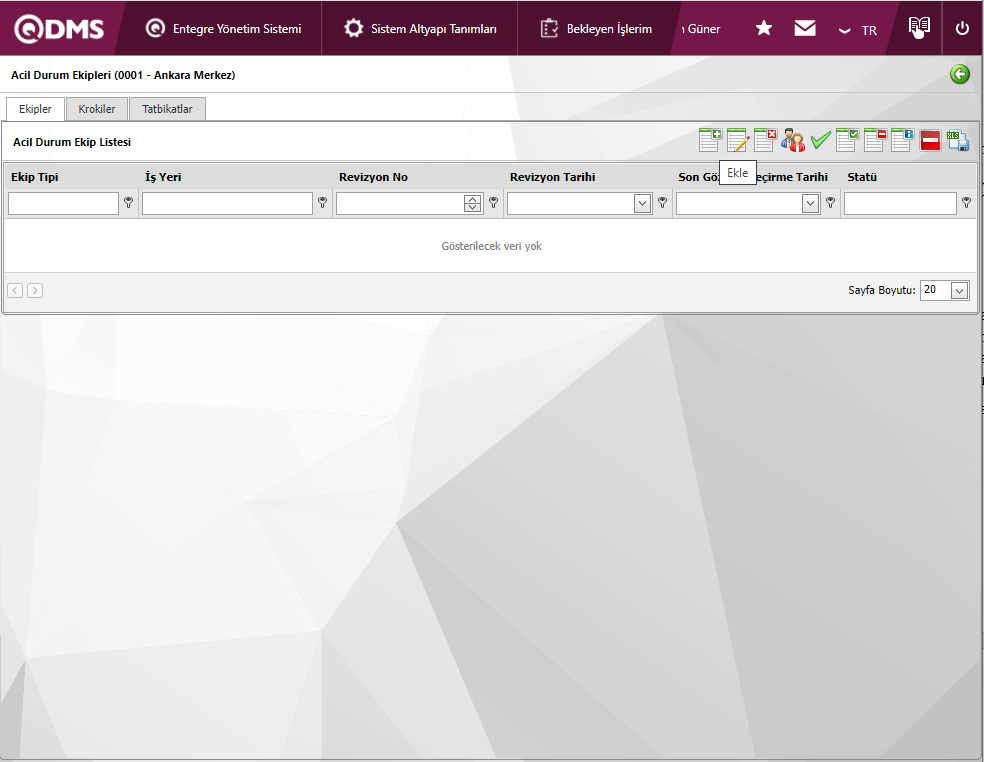Go to previous page arrow
Image resolution: width=984 pixels, height=762 pixels.
point(15,290)
